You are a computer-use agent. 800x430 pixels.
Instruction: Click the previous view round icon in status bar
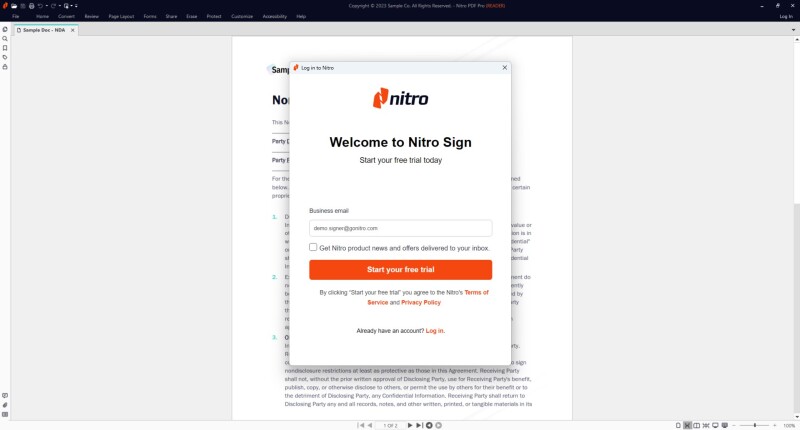(x=429, y=425)
